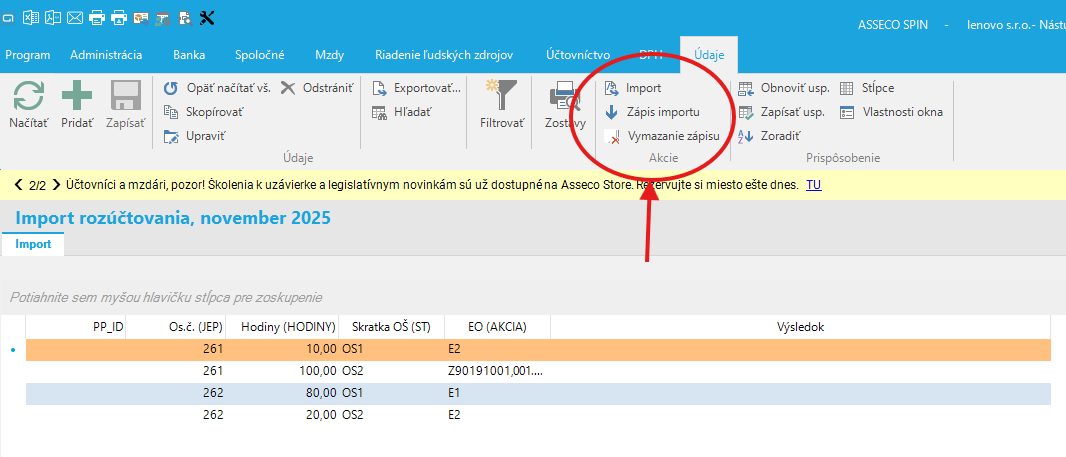Click the Excel export icon in title bar

(31, 17)
